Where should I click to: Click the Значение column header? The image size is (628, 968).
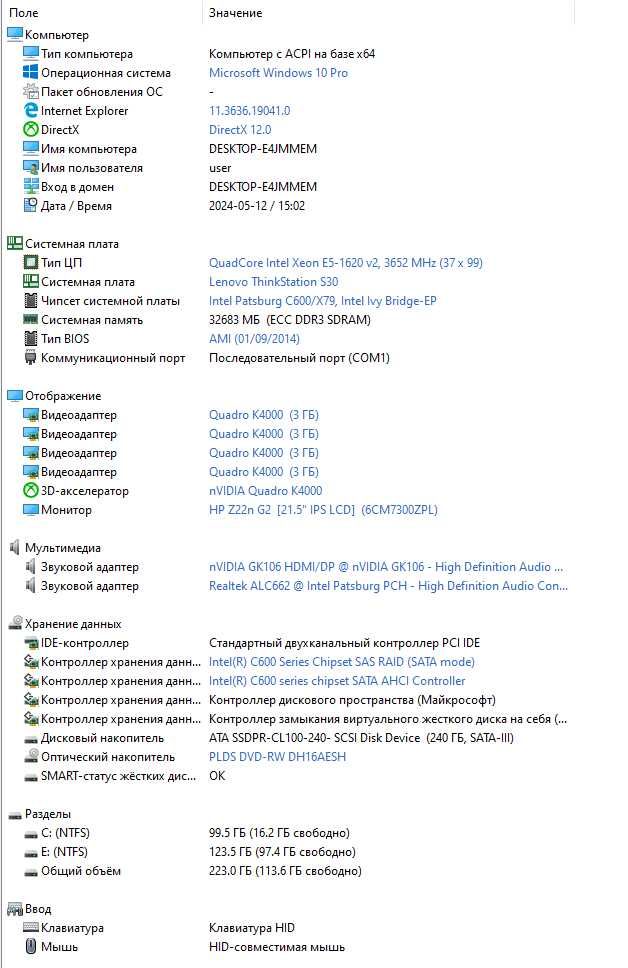pyautogui.click(x=235, y=12)
